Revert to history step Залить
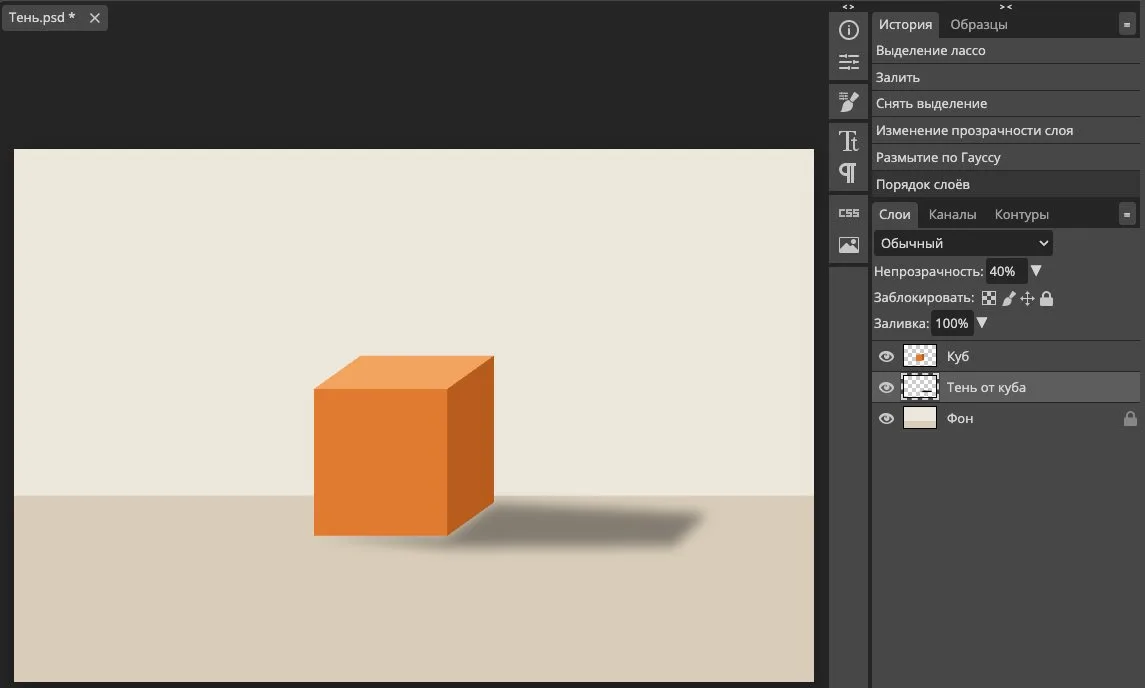 (x=1006, y=77)
